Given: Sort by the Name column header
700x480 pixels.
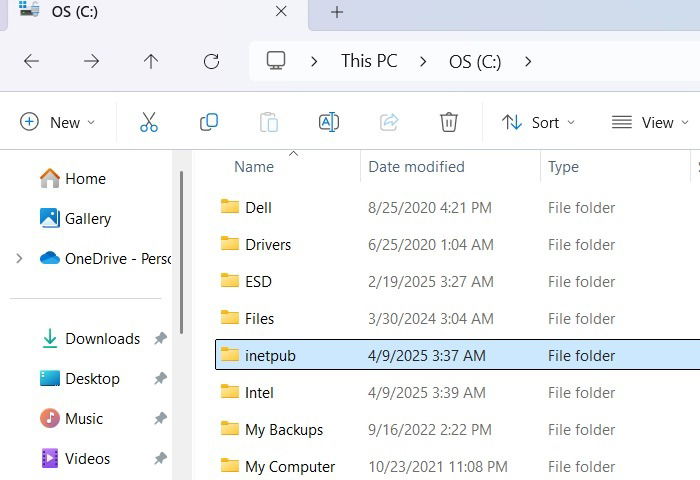Looking at the screenshot, I should coord(254,167).
